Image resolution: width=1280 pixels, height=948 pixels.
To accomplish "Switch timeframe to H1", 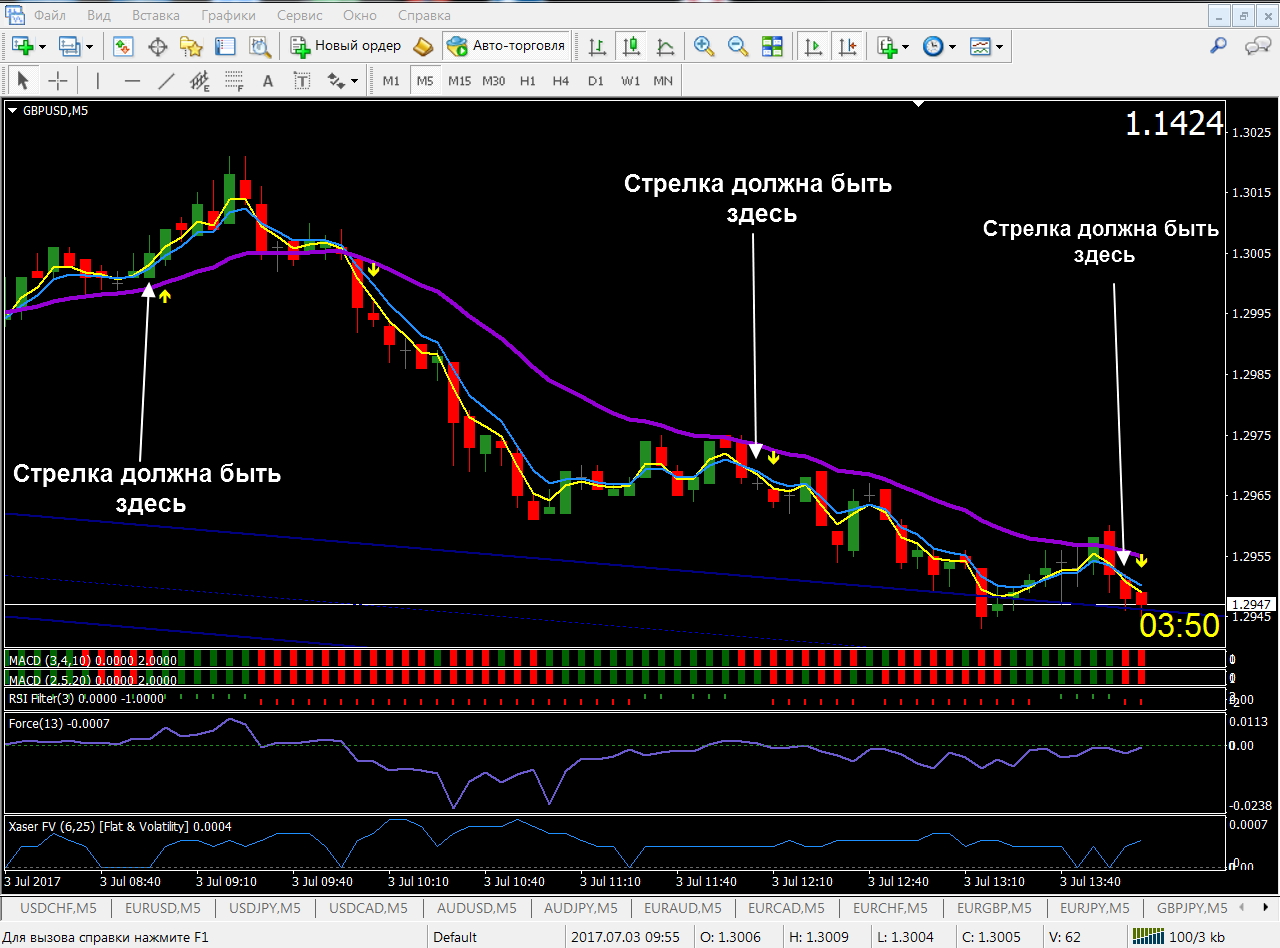I will [528, 81].
